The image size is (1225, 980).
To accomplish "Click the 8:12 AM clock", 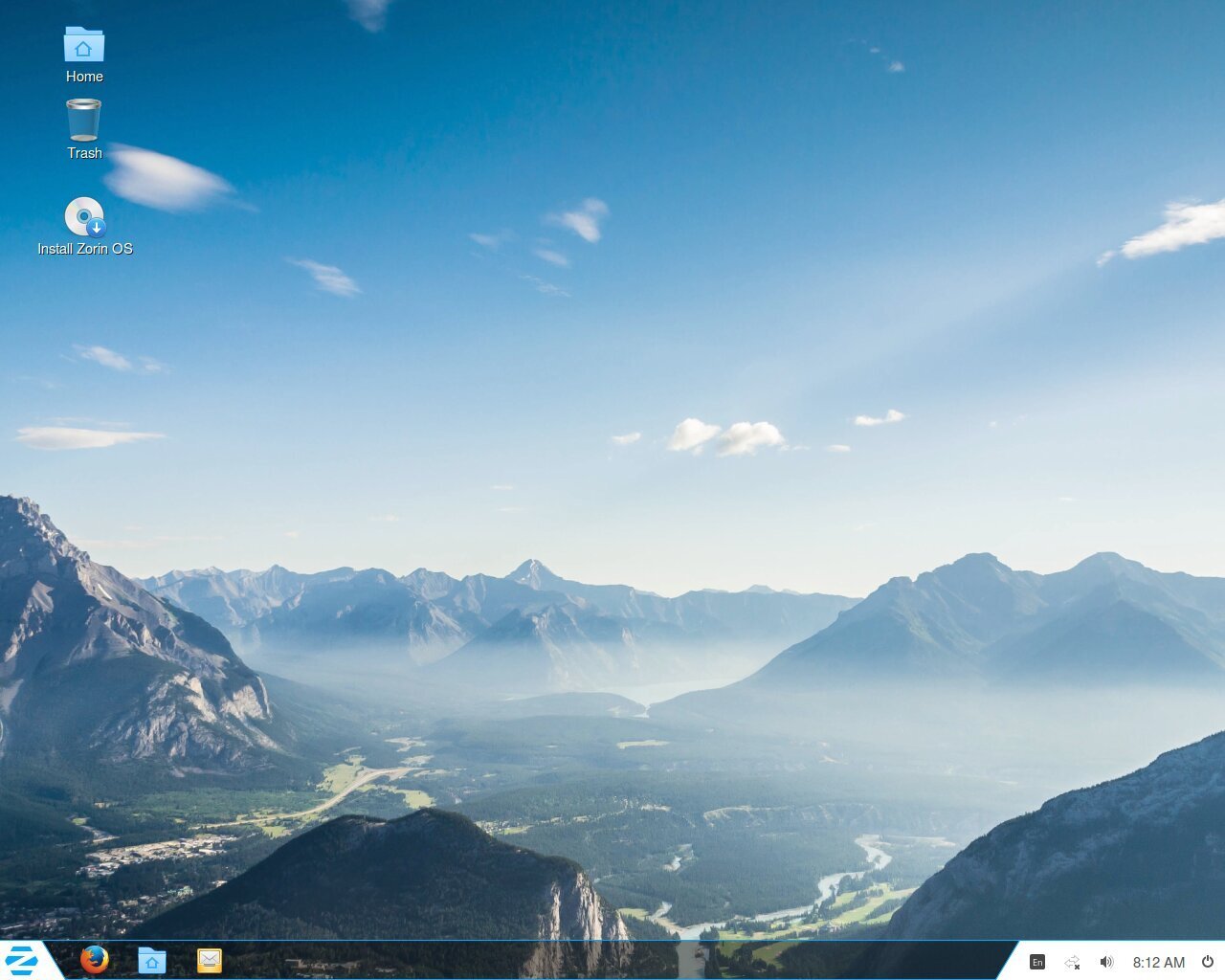I will coord(1158,962).
